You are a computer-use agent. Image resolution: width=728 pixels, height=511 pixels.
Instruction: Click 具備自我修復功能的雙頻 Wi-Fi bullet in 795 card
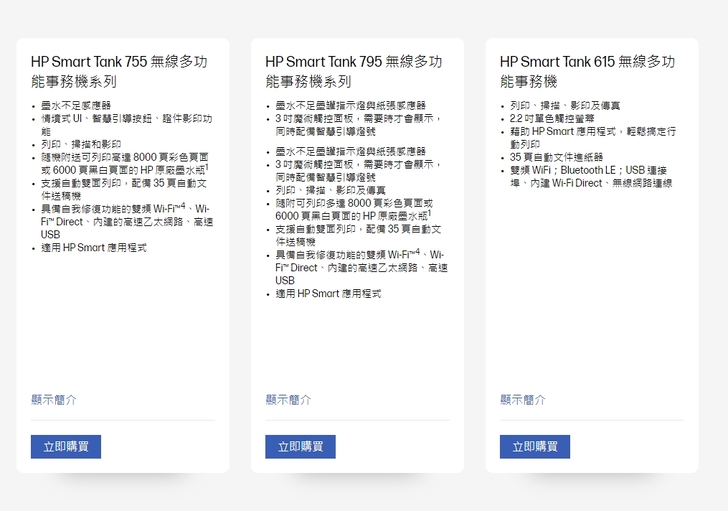[x=361, y=267]
